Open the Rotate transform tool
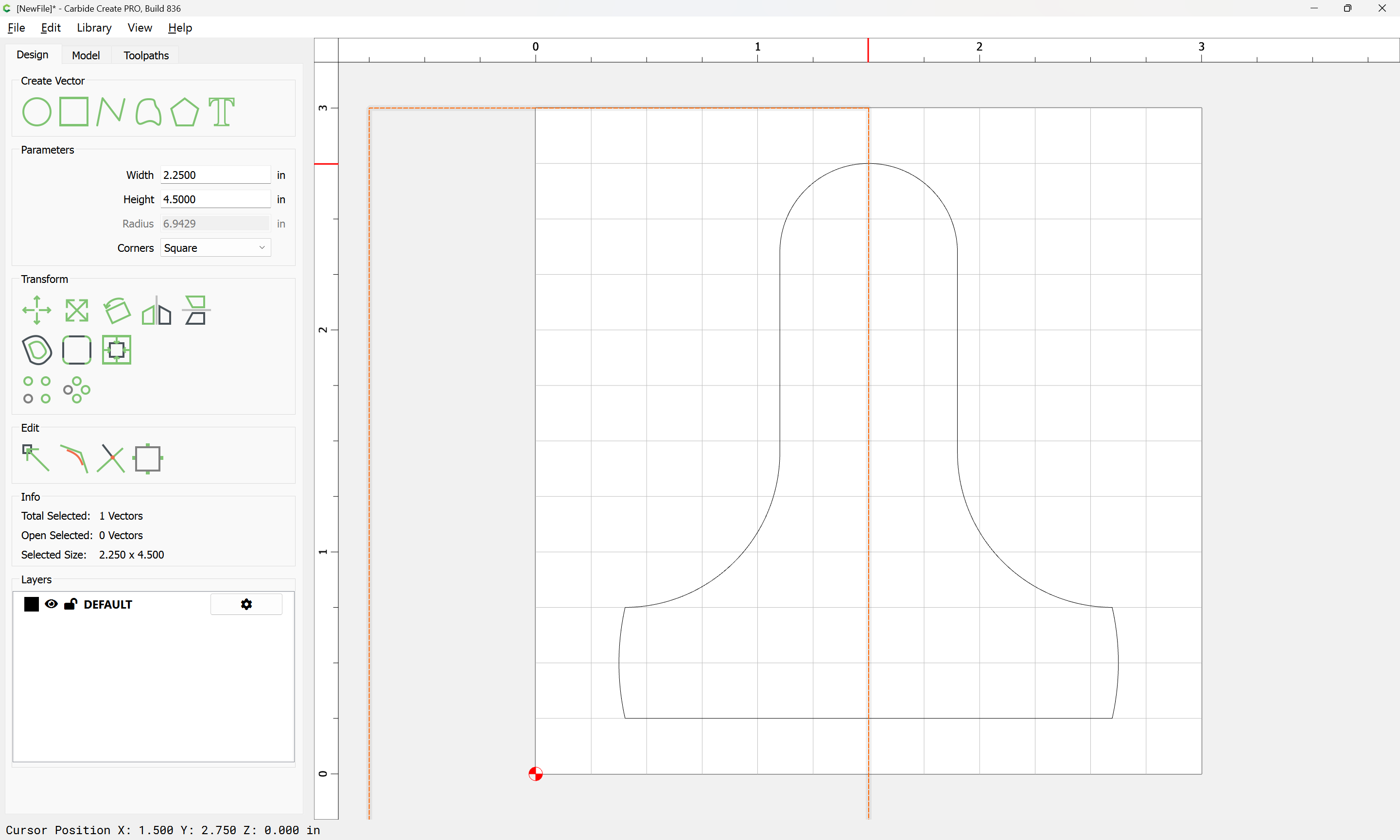 click(117, 310)
